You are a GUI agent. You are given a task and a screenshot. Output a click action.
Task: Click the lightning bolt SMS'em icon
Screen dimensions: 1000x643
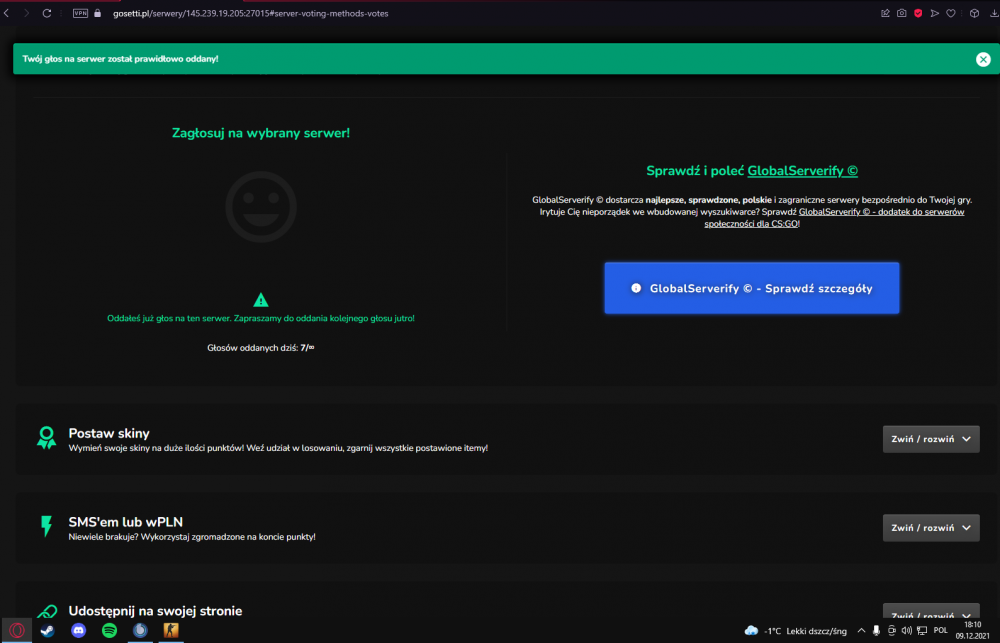click(46, 526)
